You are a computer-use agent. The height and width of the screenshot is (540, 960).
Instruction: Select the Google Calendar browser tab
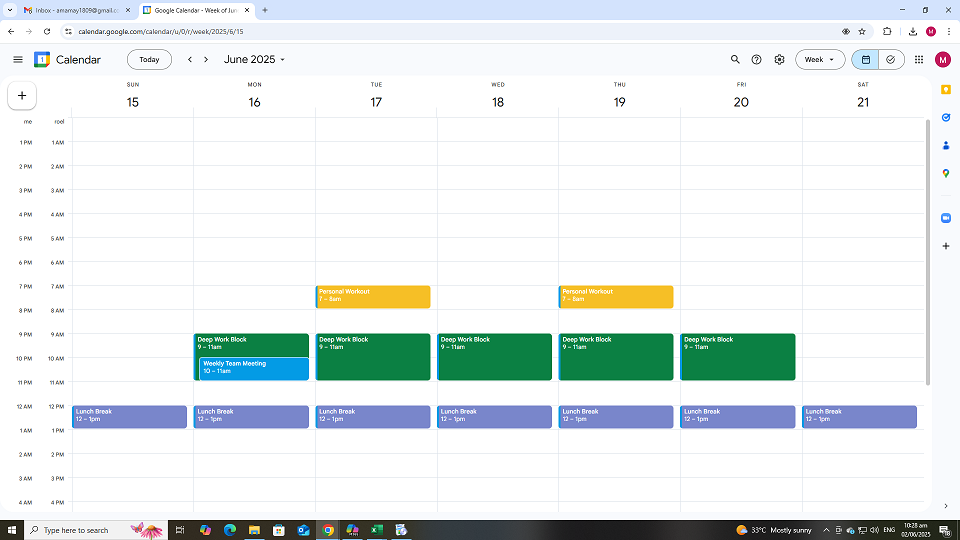(195, 10)
